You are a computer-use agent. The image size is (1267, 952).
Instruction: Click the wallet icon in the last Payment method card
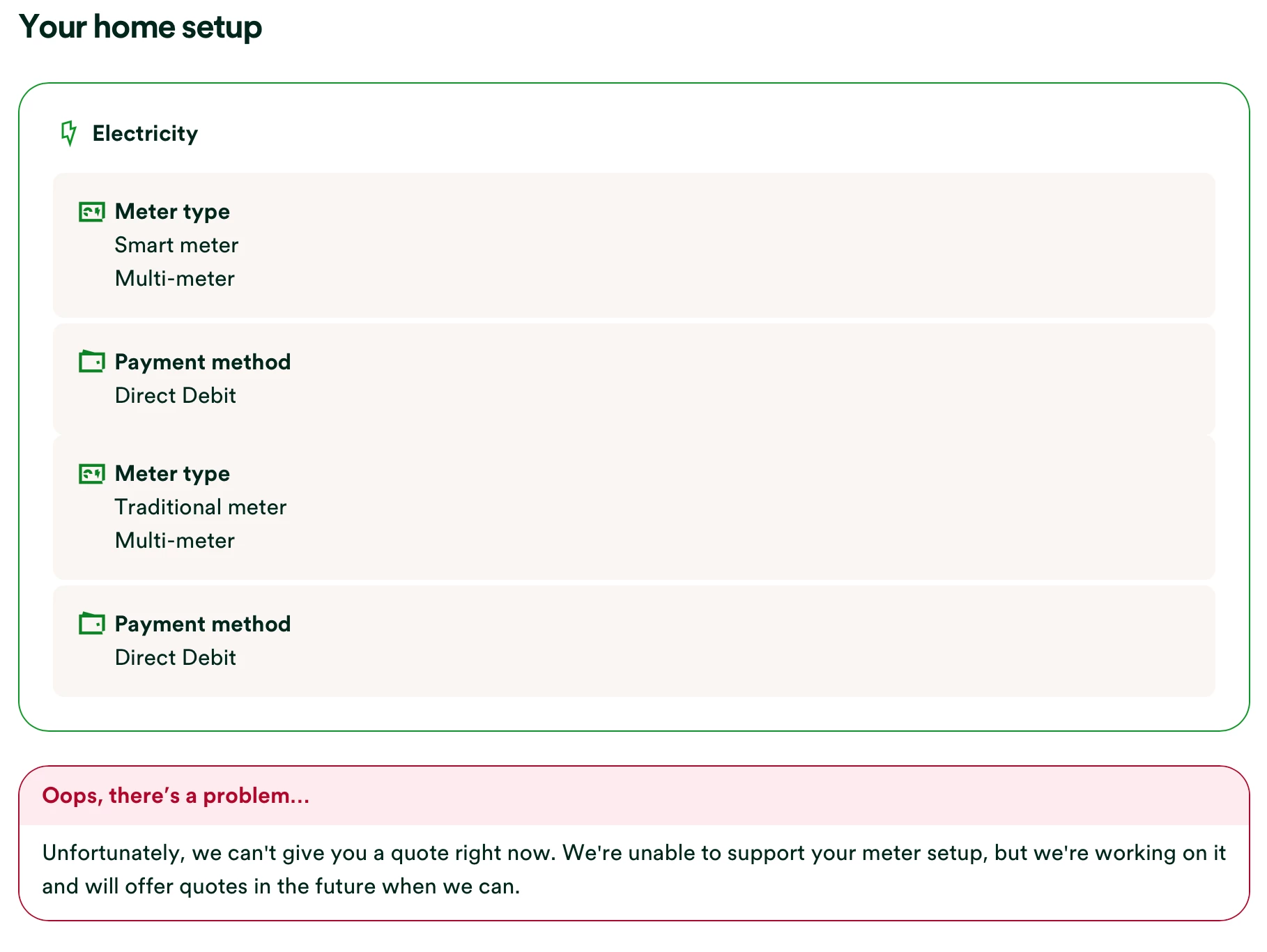click(91, 624)
